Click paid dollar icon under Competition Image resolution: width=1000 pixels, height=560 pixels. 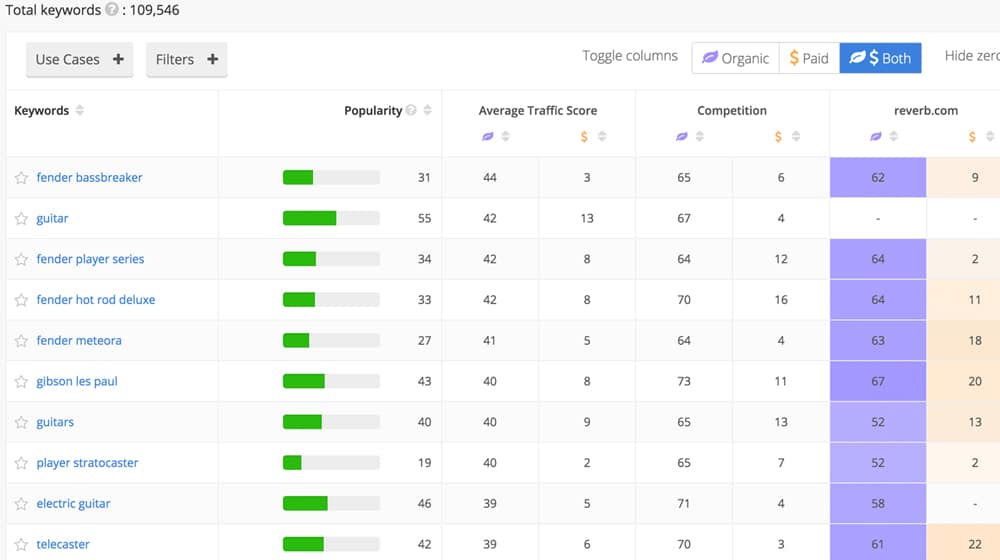pos(778,136)
